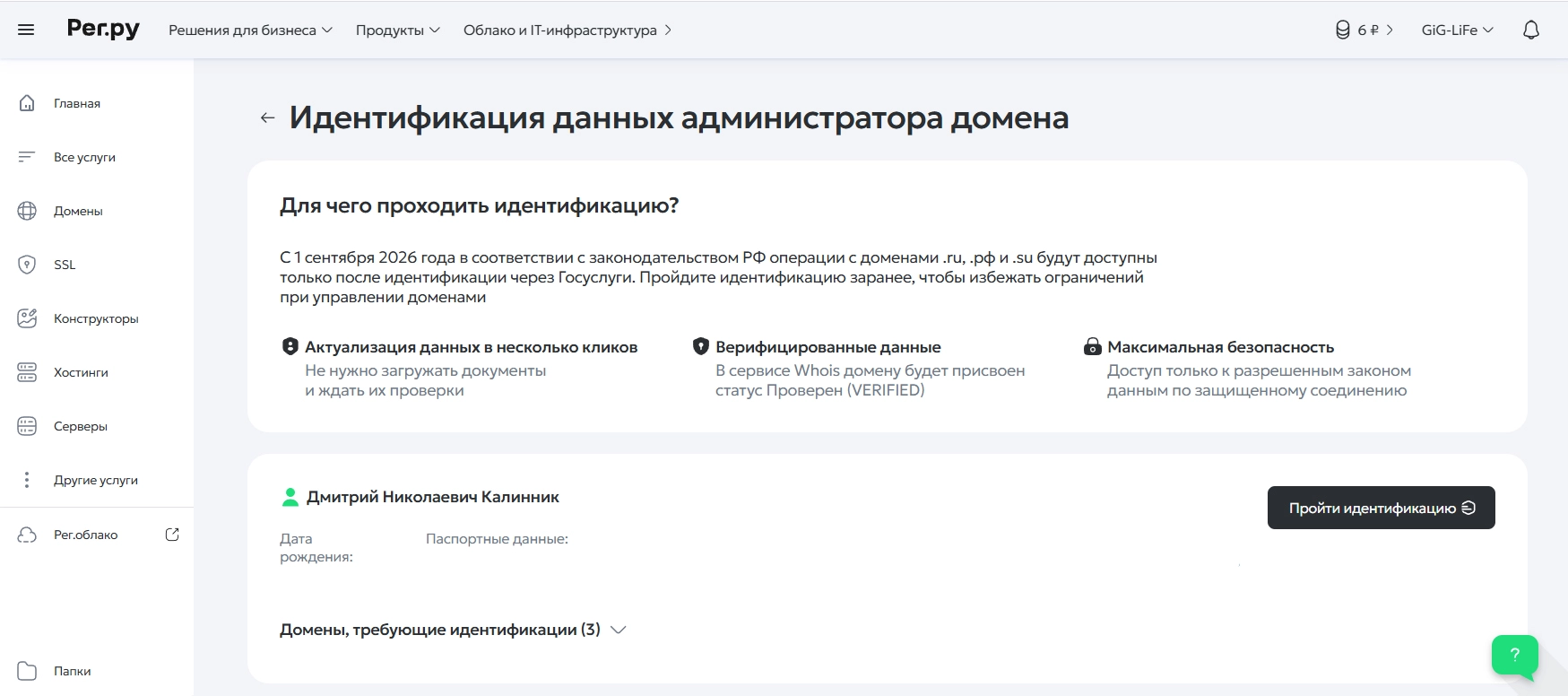Open Все услуги in sidebar

coord(84,157)
